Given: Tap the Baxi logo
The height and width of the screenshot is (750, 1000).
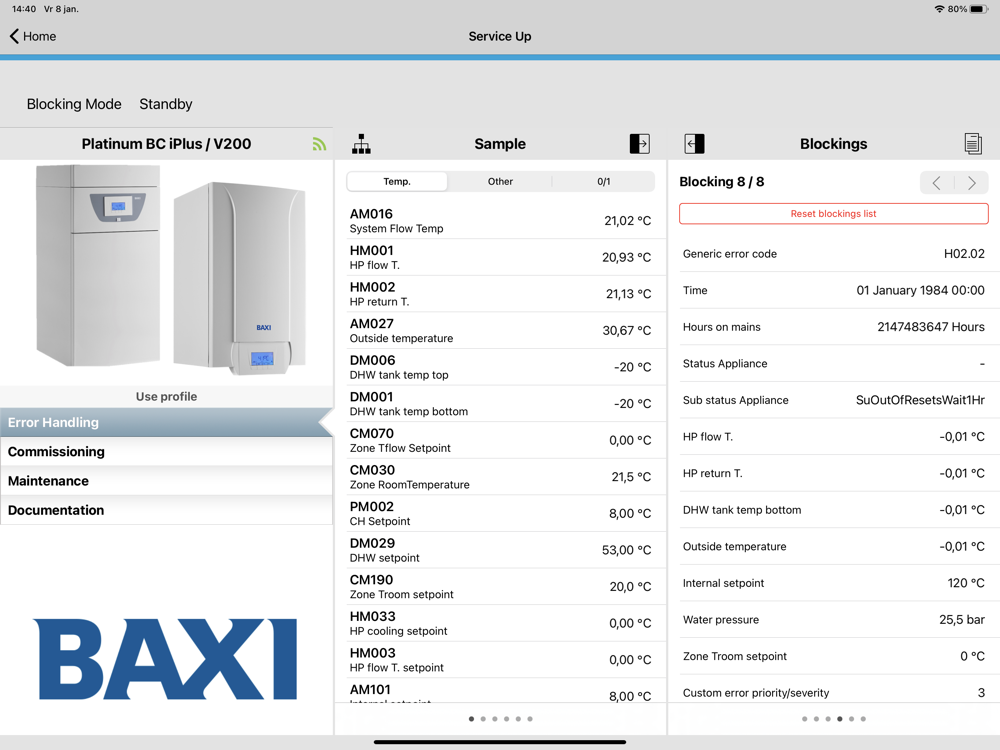Looking at the screenshot, I should [165, 659].
